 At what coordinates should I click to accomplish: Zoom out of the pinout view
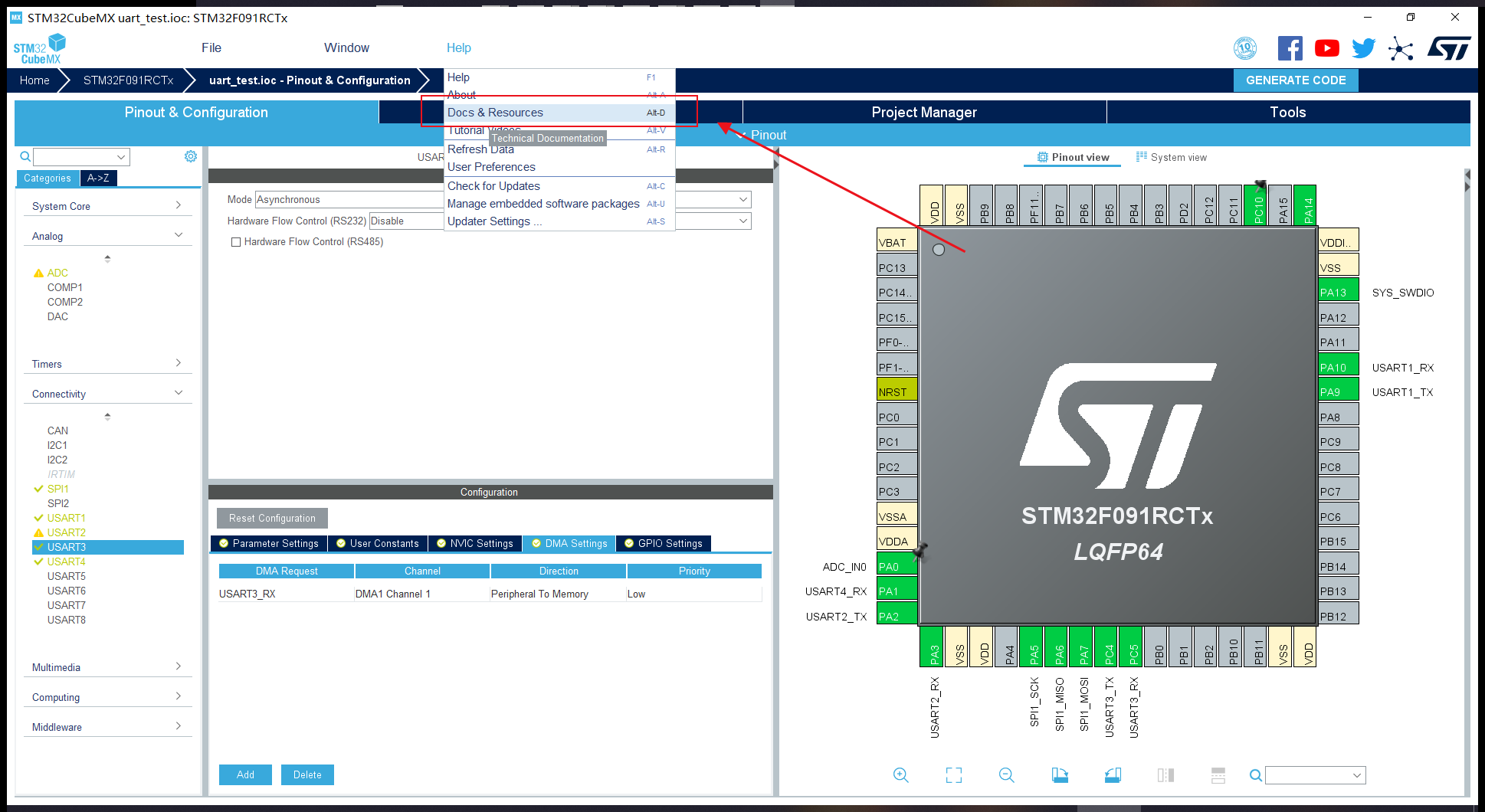[x=1007, y=775]
